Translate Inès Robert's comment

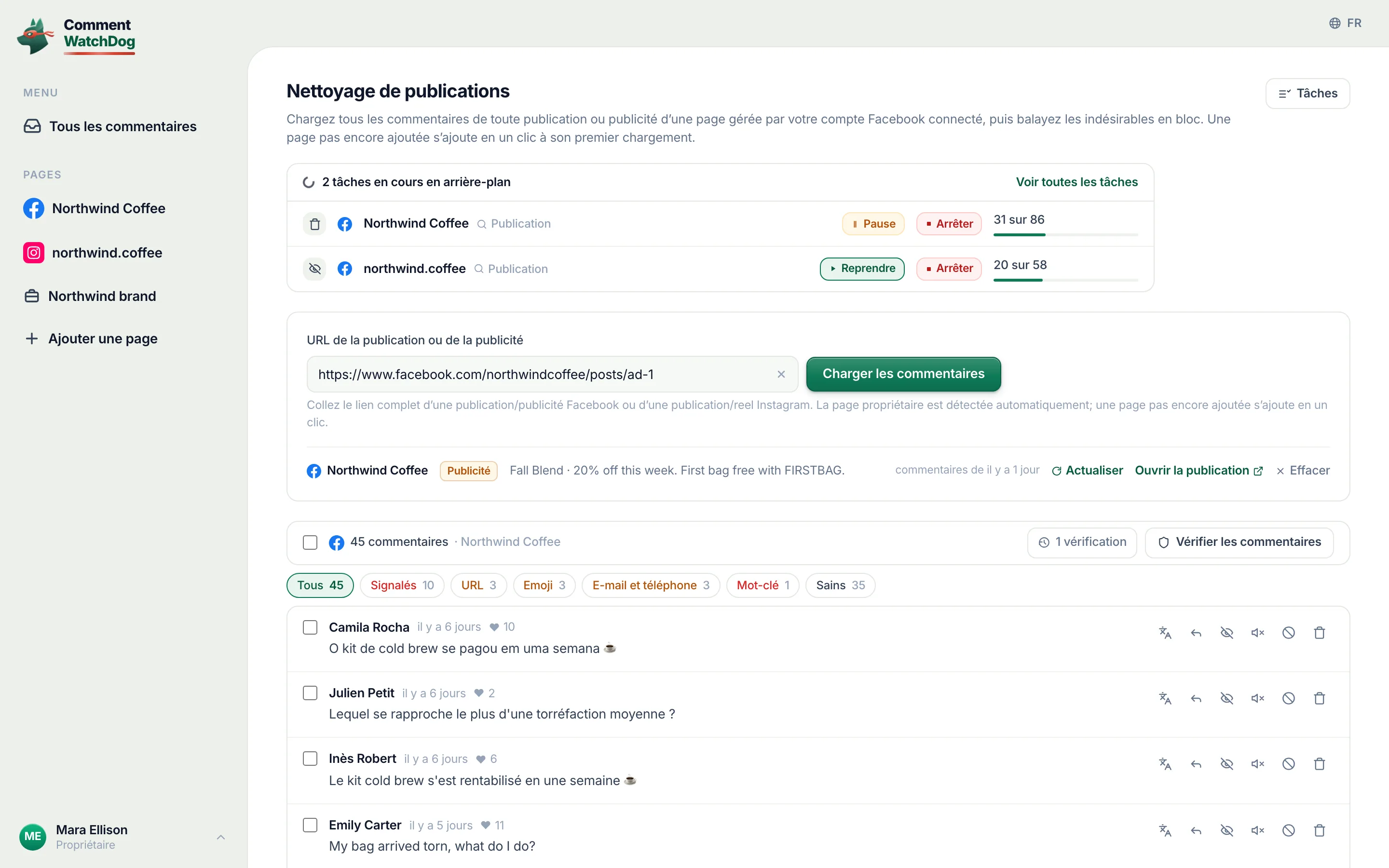tap(1165, 764)
